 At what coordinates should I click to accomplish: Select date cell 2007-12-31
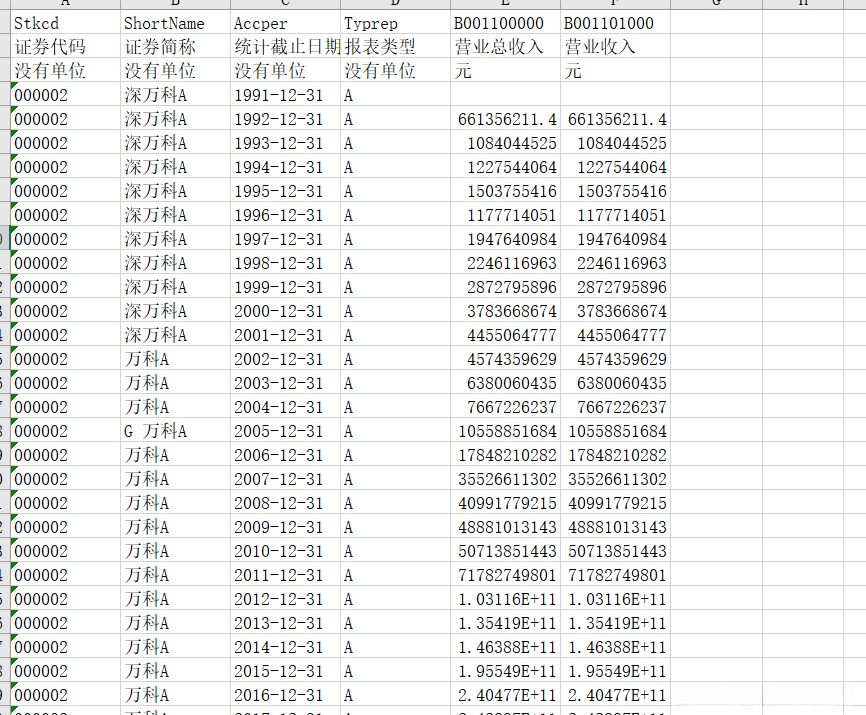coord(286,479)
